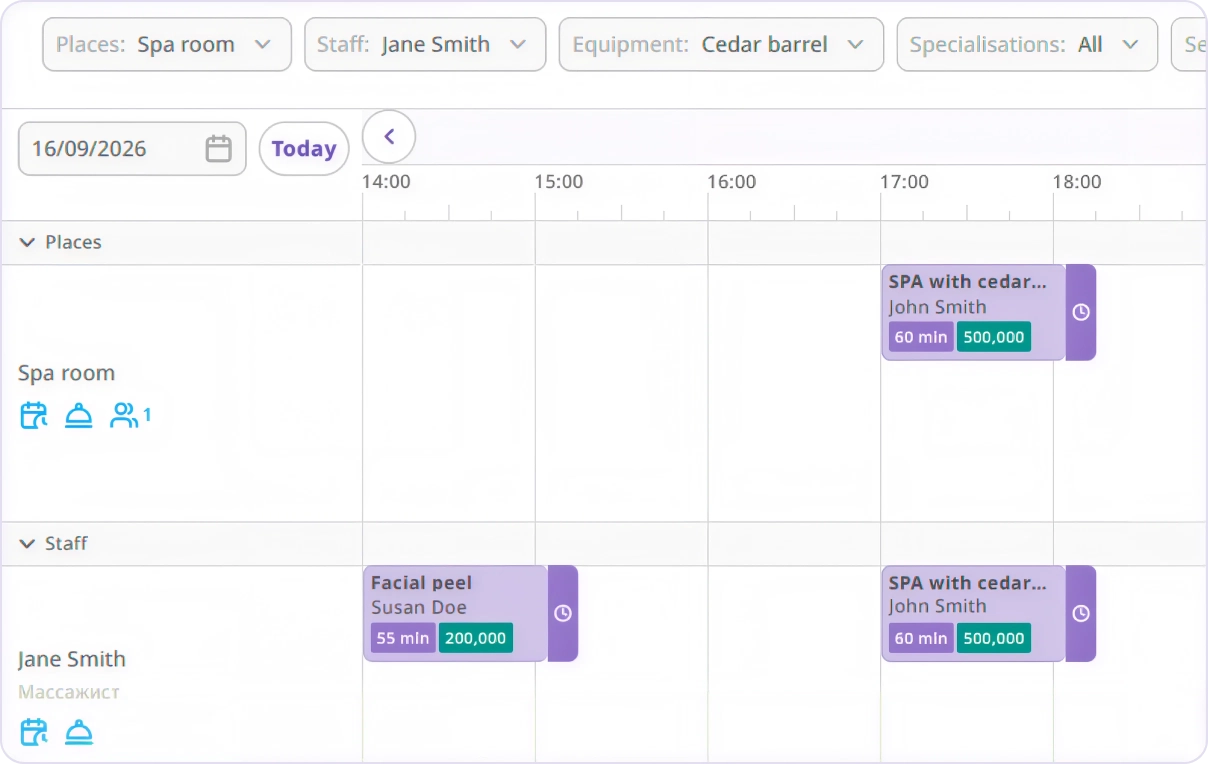Click the 200,000 price tag on Facial peel
The image size is (1208, 764).
[476, 638]
